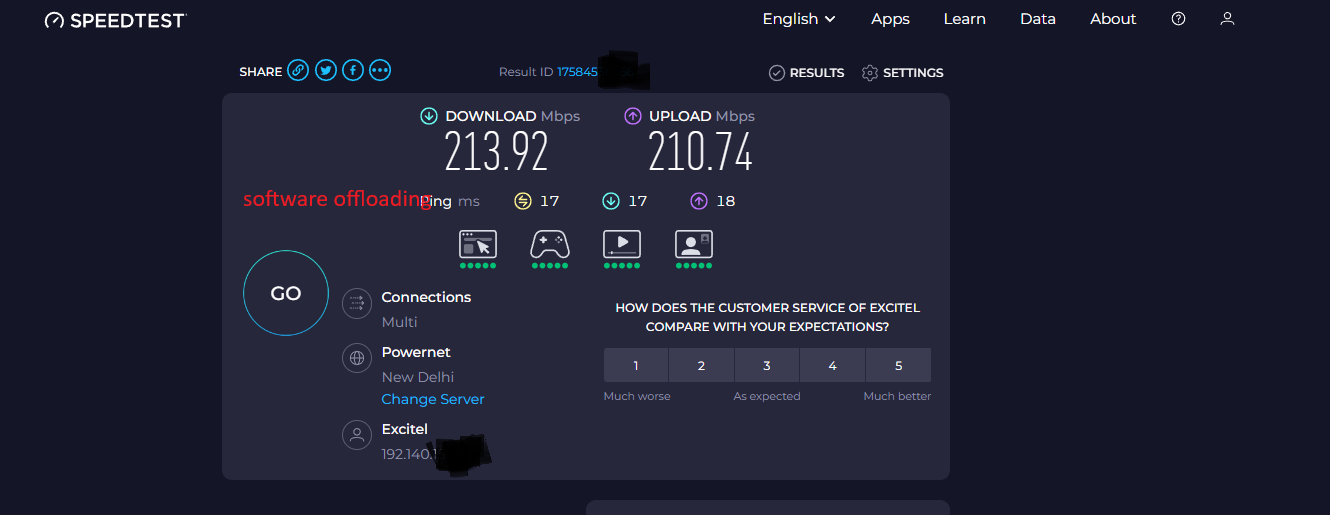Click the help question mark icon

click(x=1178, y=19)
